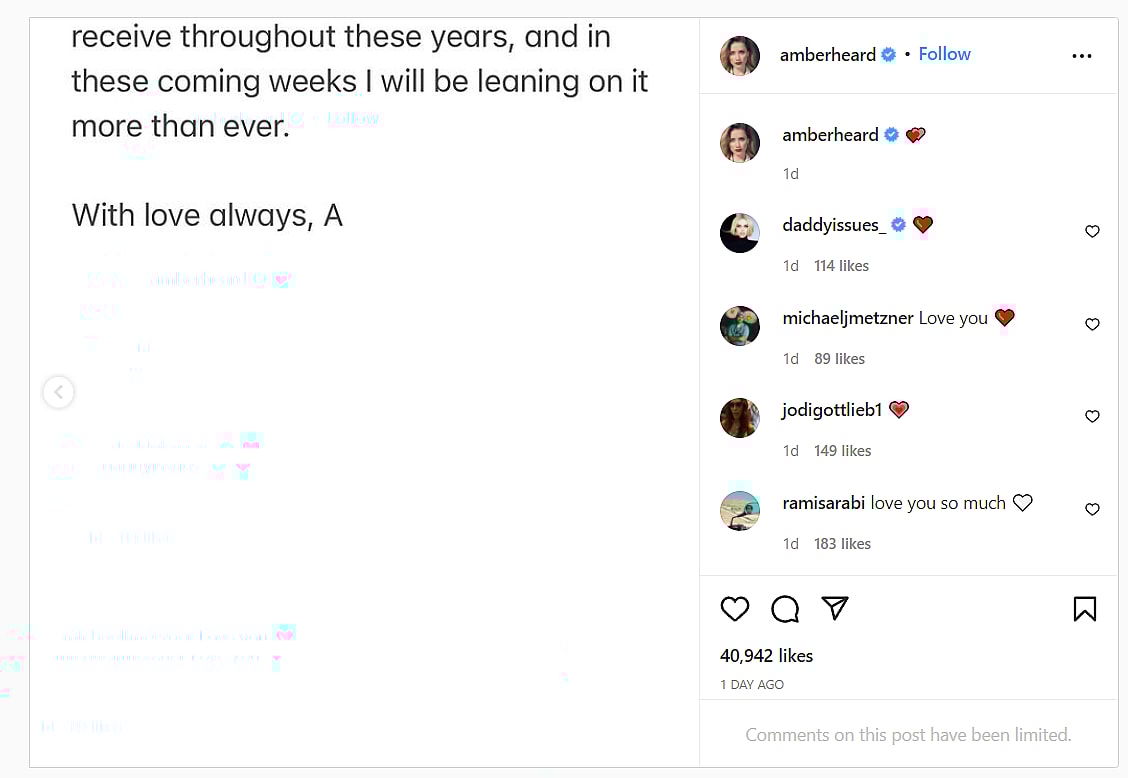1128x778 pixels.
Task: View the 40,942 likes list
Action: pos(766,656)
